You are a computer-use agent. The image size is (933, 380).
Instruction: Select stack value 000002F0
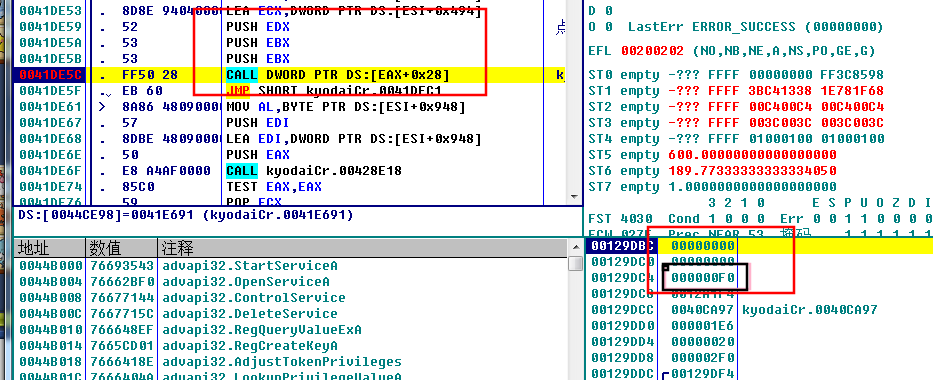click(x=703, y=358)
